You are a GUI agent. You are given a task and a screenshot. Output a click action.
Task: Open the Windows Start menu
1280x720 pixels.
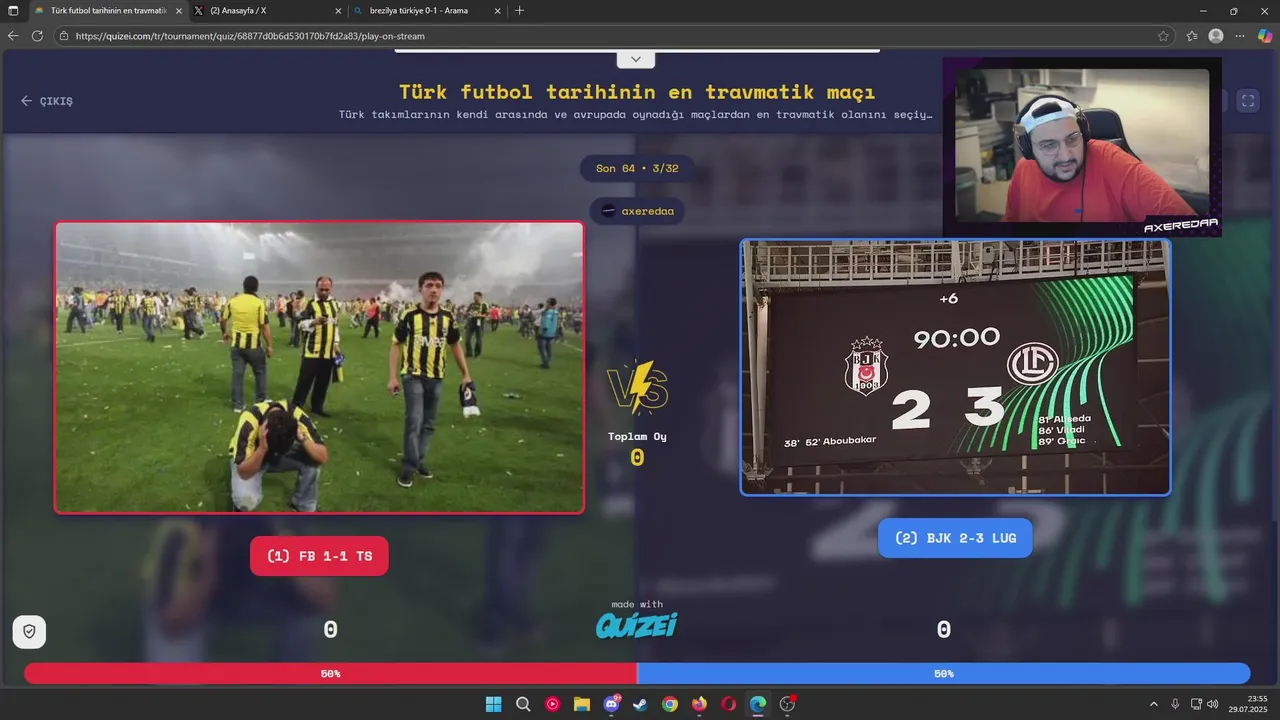pos(493,704)
